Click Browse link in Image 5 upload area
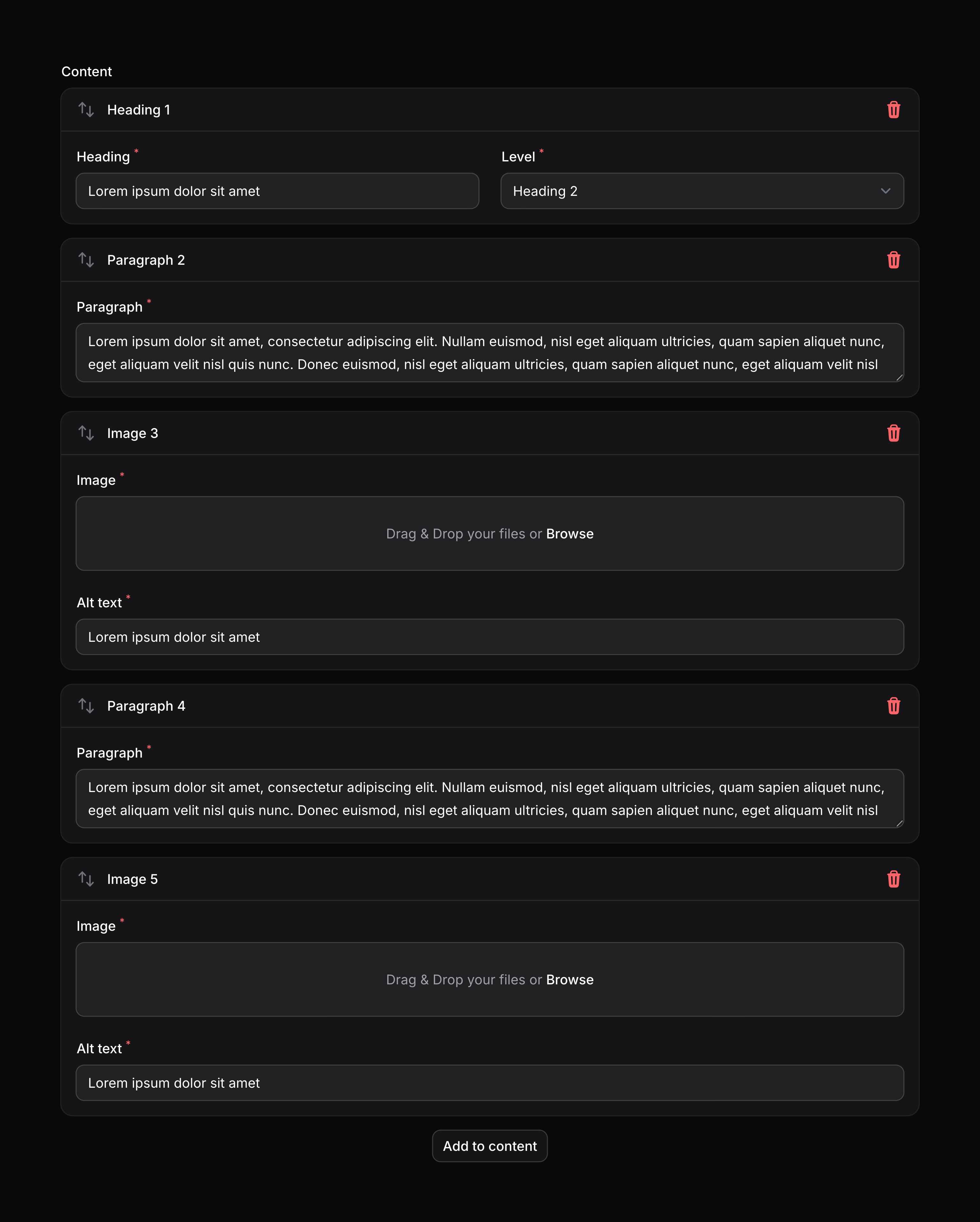Viewport: 980px width, 1222px height. point(570,980)
